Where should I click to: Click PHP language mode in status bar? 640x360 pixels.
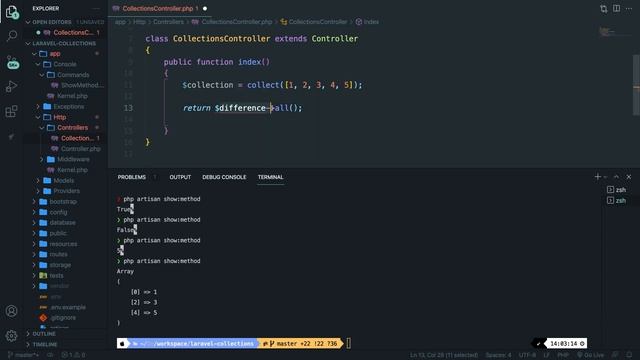point(563,355)
